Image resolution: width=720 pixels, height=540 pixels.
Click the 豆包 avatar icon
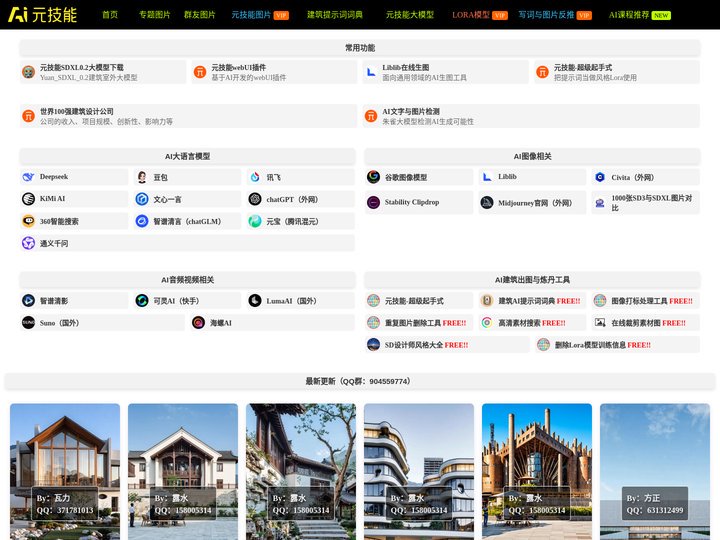tap(142, 177)
